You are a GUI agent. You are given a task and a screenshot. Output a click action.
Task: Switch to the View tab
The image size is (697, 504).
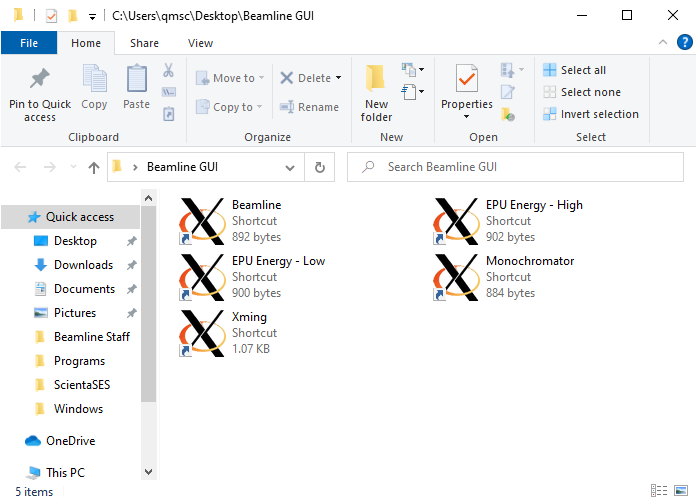click(x=200, y=43)
